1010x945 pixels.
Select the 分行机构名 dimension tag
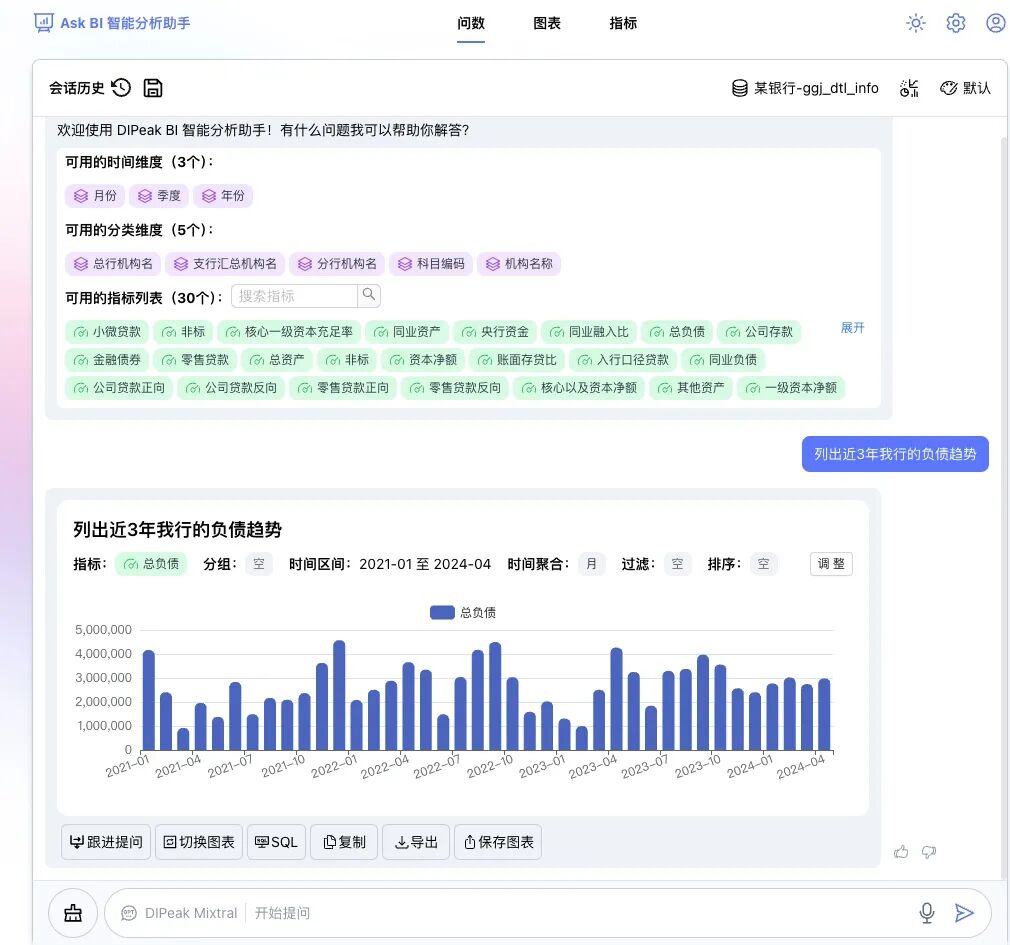click(338, 264)
